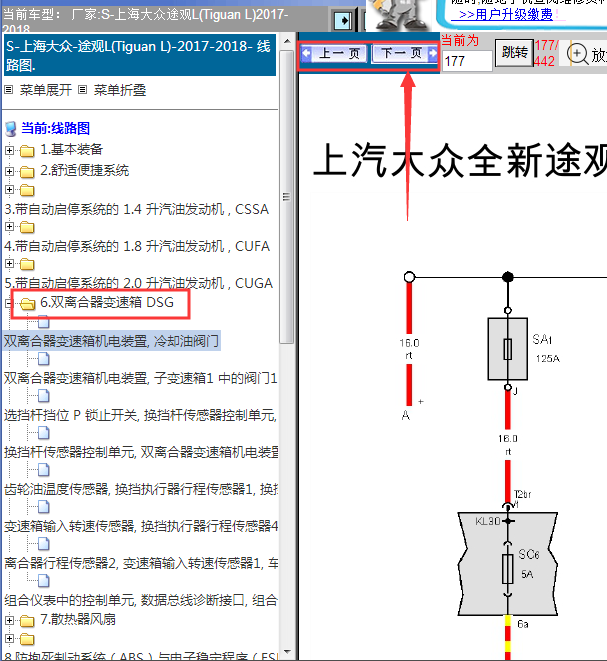Screen dimensions: 607x661
Task: Open 双离合器变速箱机电装置, 子变速箱1 中的阀门1
Action: [x=140, y=378]
